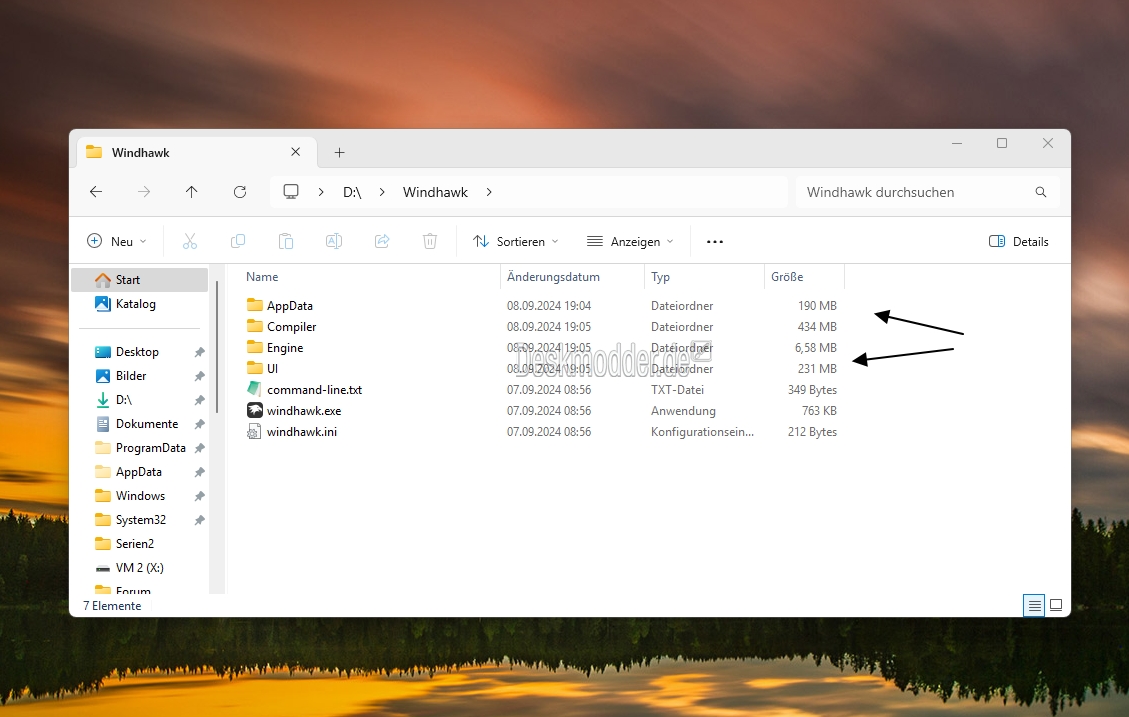Click the This PC monitor icon in address bar
Screen dimensions: 1129x717
(291, 191)
